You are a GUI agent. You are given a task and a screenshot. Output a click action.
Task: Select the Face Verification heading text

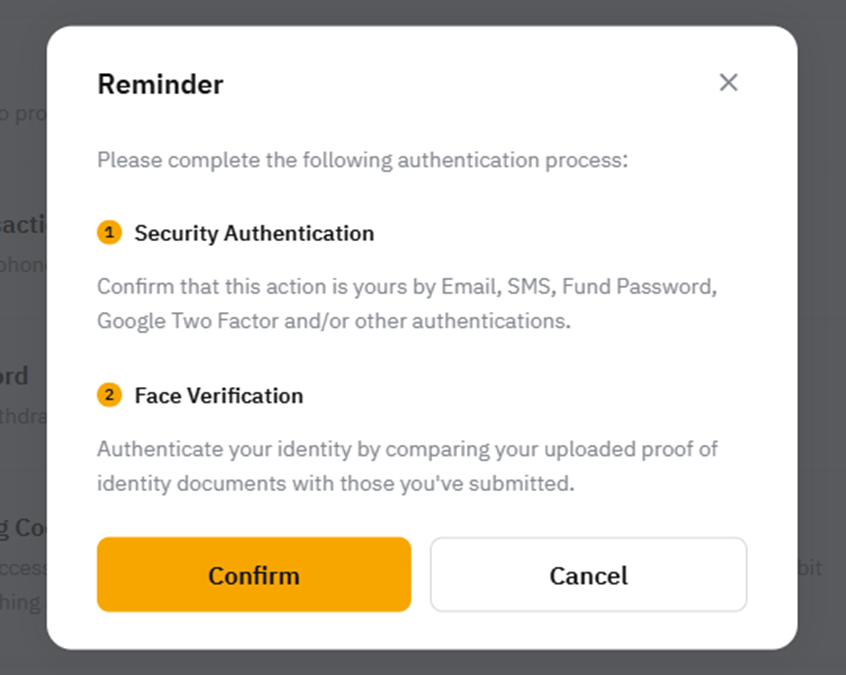click(217, 395)
